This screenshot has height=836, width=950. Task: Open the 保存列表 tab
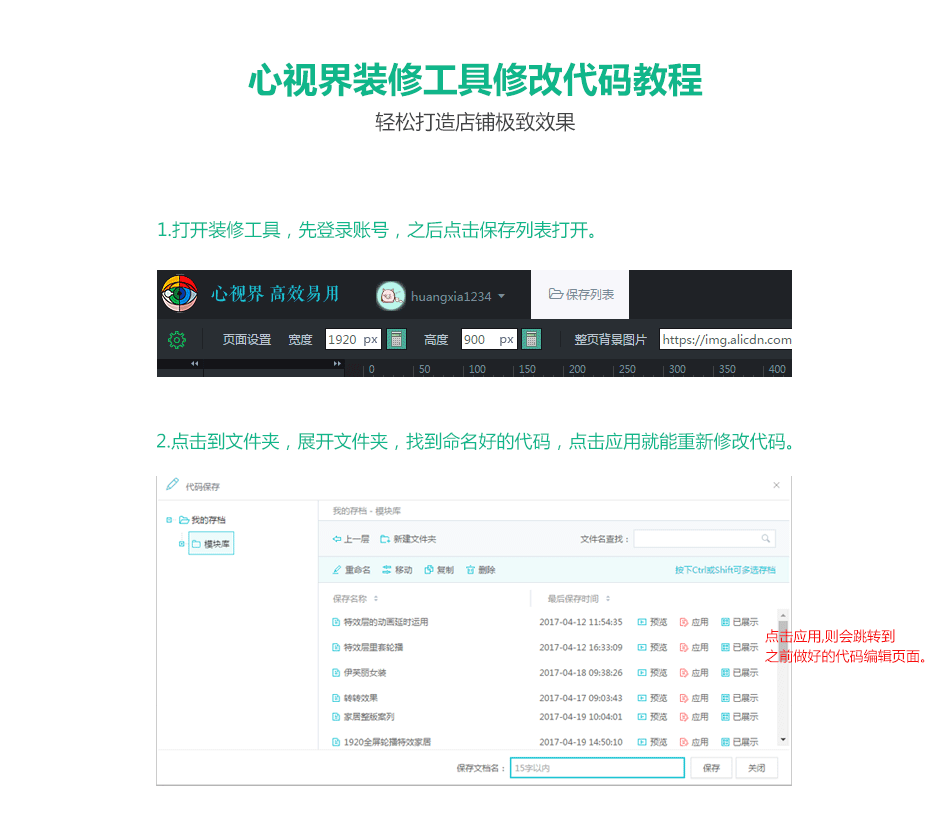(x=580, y=294)
